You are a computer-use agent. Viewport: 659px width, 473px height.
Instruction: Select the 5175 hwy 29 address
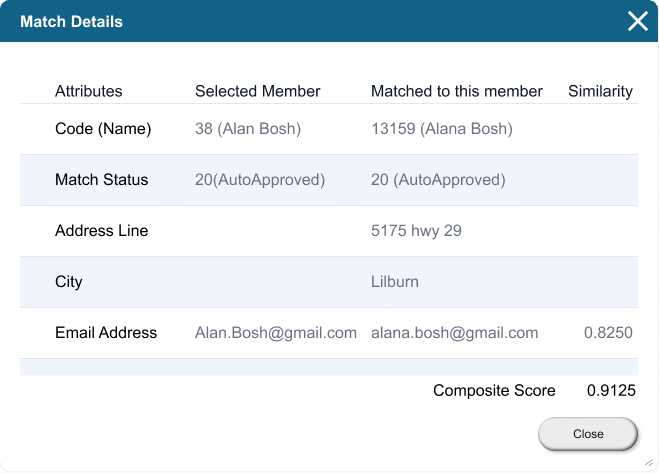point(416,231)
